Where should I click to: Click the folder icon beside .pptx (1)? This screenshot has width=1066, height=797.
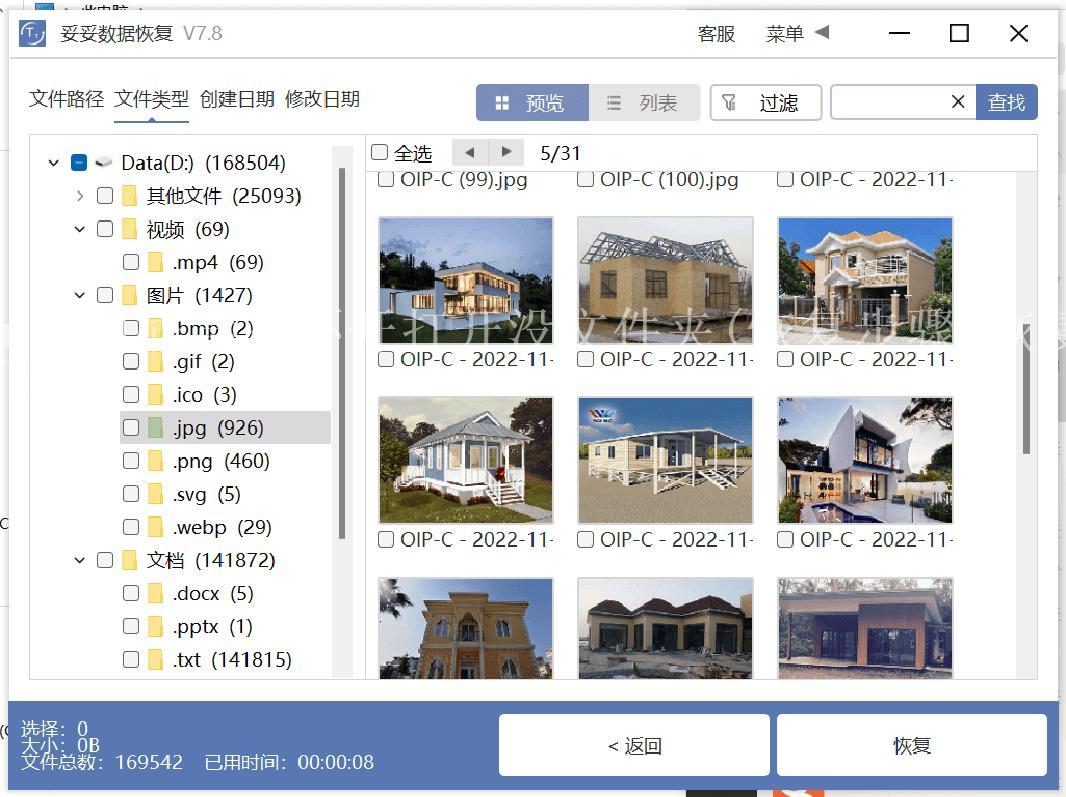point(155,626)
